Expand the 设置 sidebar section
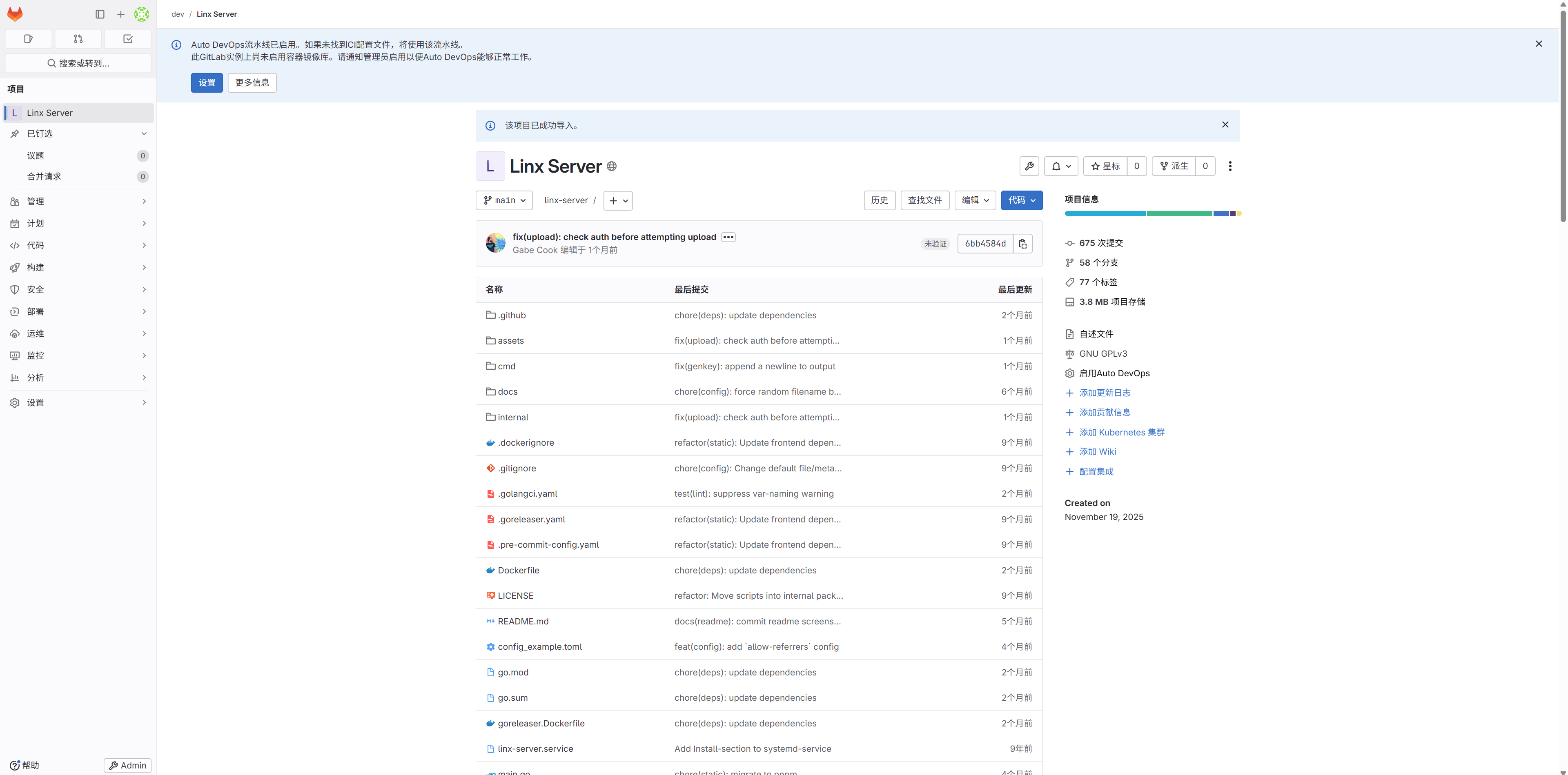 (x=78, y=403)
